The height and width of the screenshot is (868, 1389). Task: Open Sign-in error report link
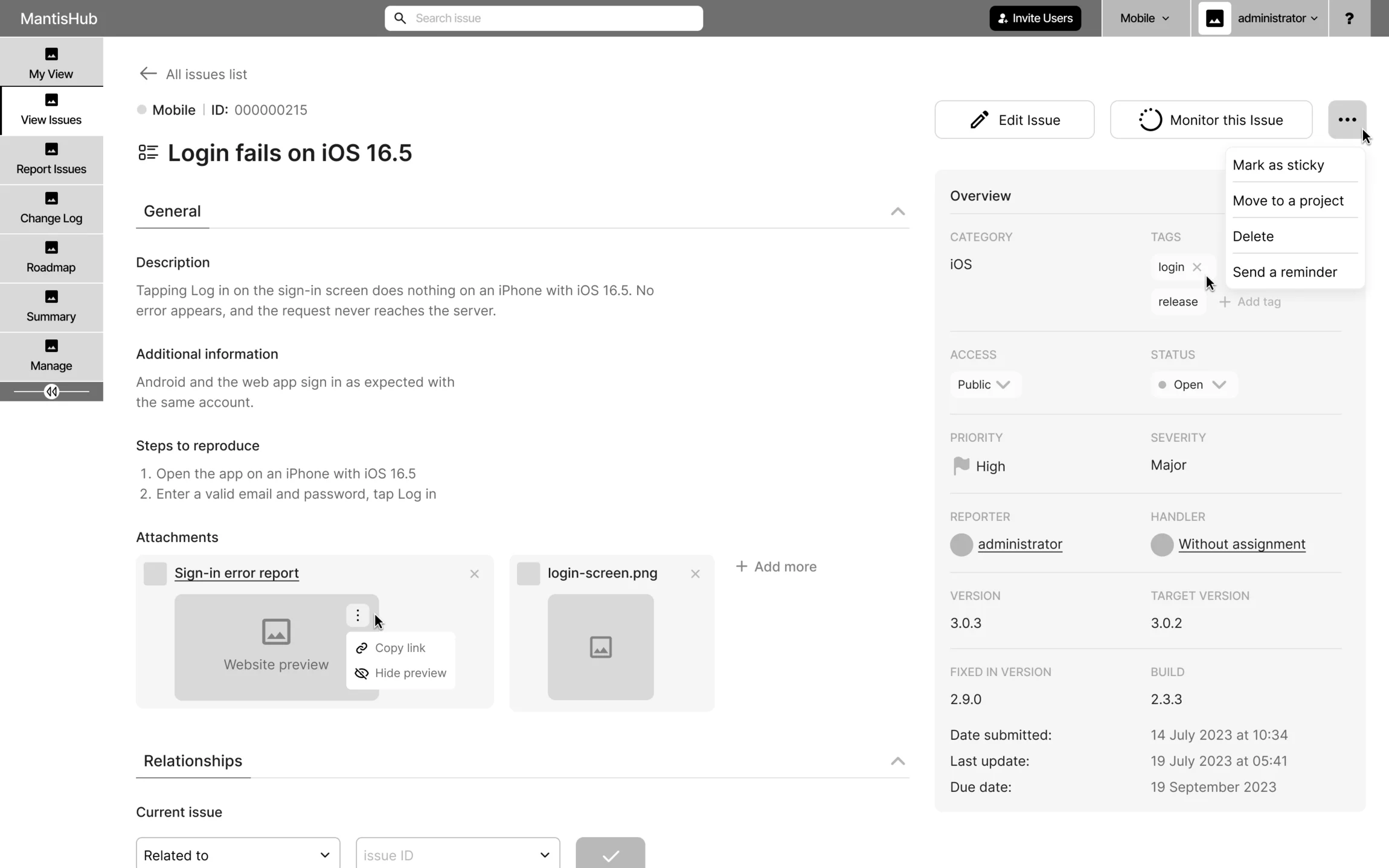237,573
